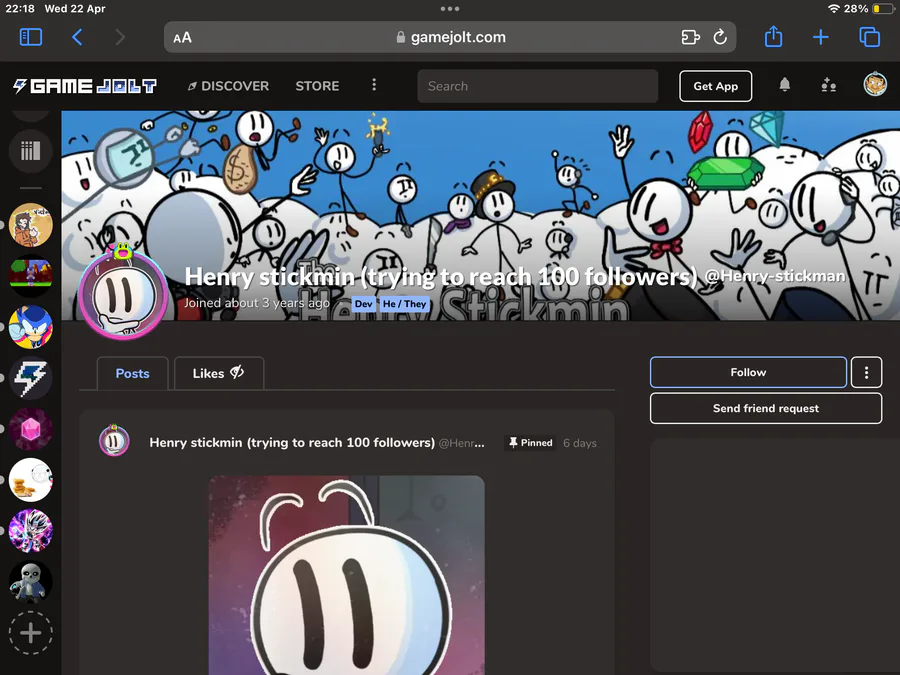Click Send friend request
900x675 pixels.
[x=766, y=408]
